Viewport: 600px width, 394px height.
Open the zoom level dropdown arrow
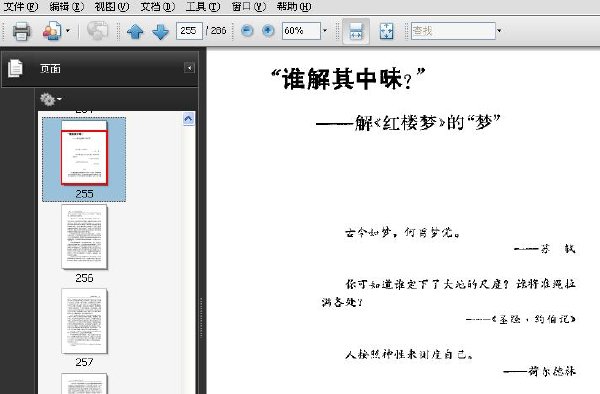[x=325, y=31]
